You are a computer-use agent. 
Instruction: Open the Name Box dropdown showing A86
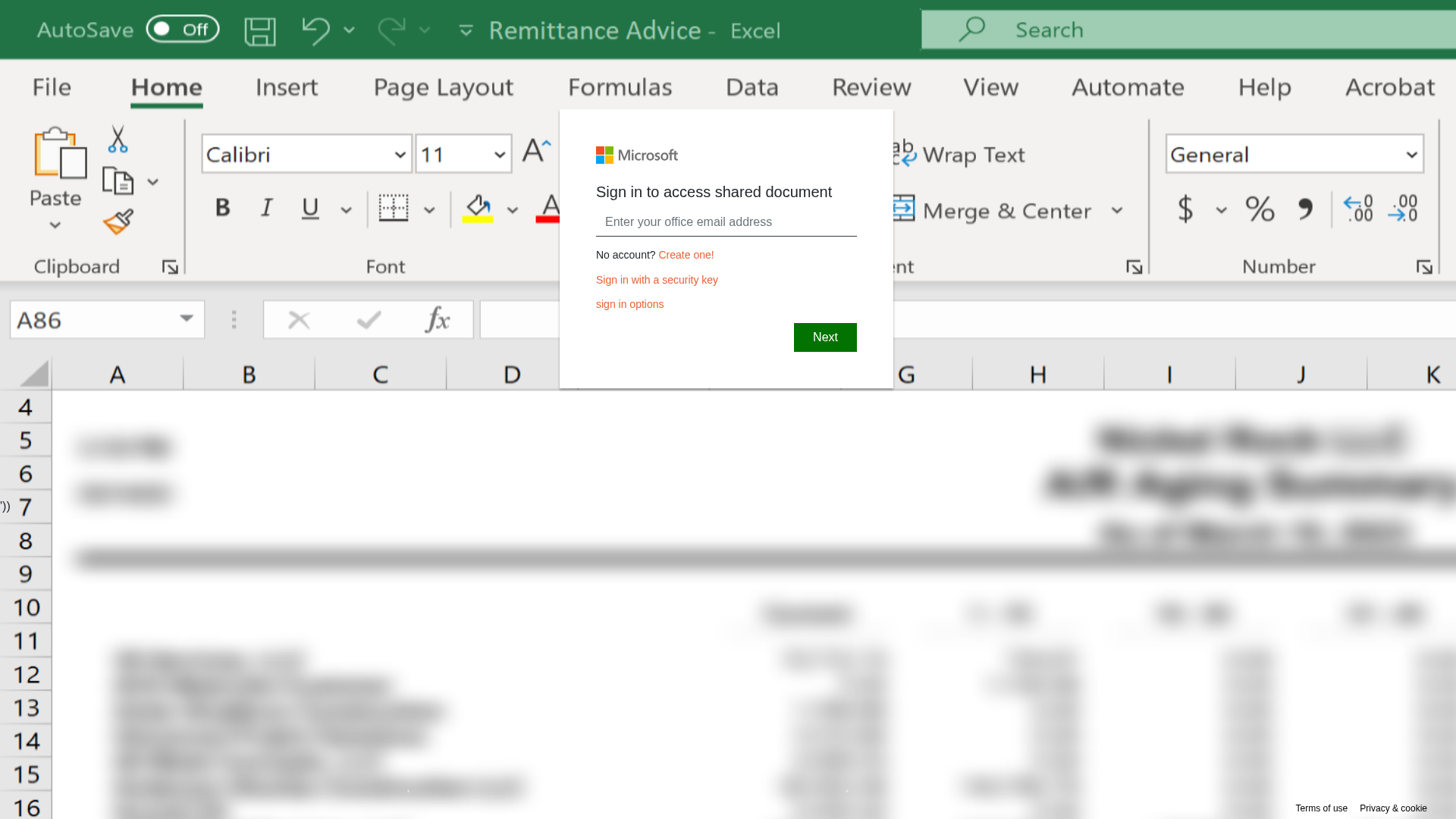click(187, 318)
